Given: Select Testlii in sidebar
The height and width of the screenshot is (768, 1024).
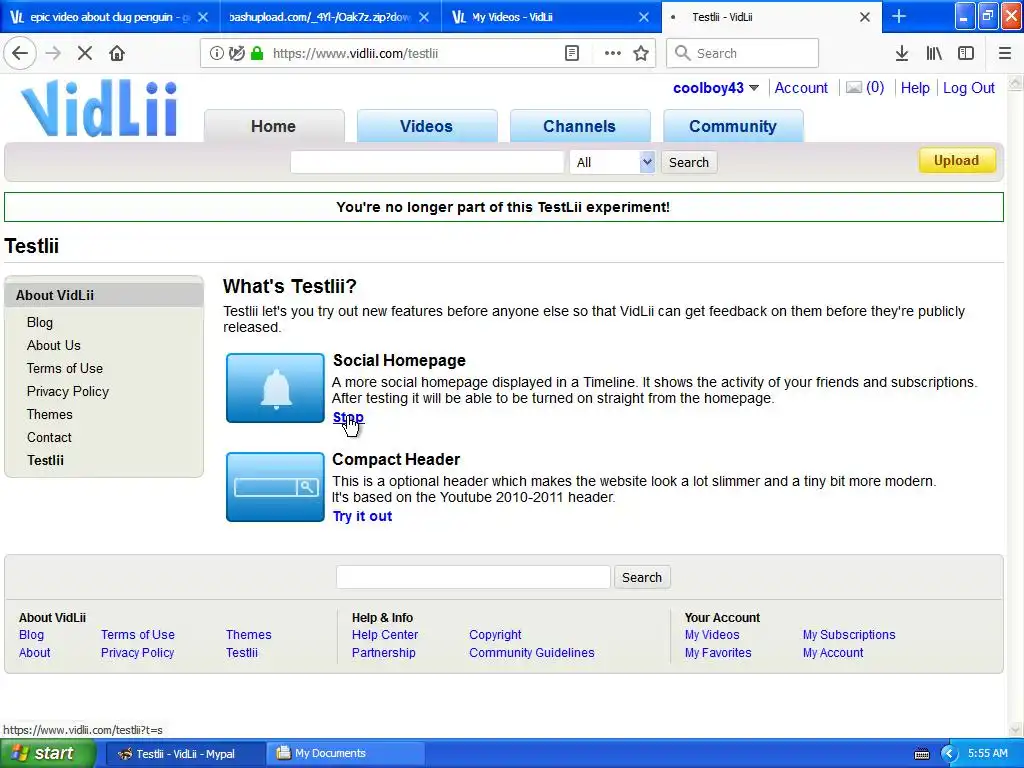Looking at the screenshot, I should point(46,460).
